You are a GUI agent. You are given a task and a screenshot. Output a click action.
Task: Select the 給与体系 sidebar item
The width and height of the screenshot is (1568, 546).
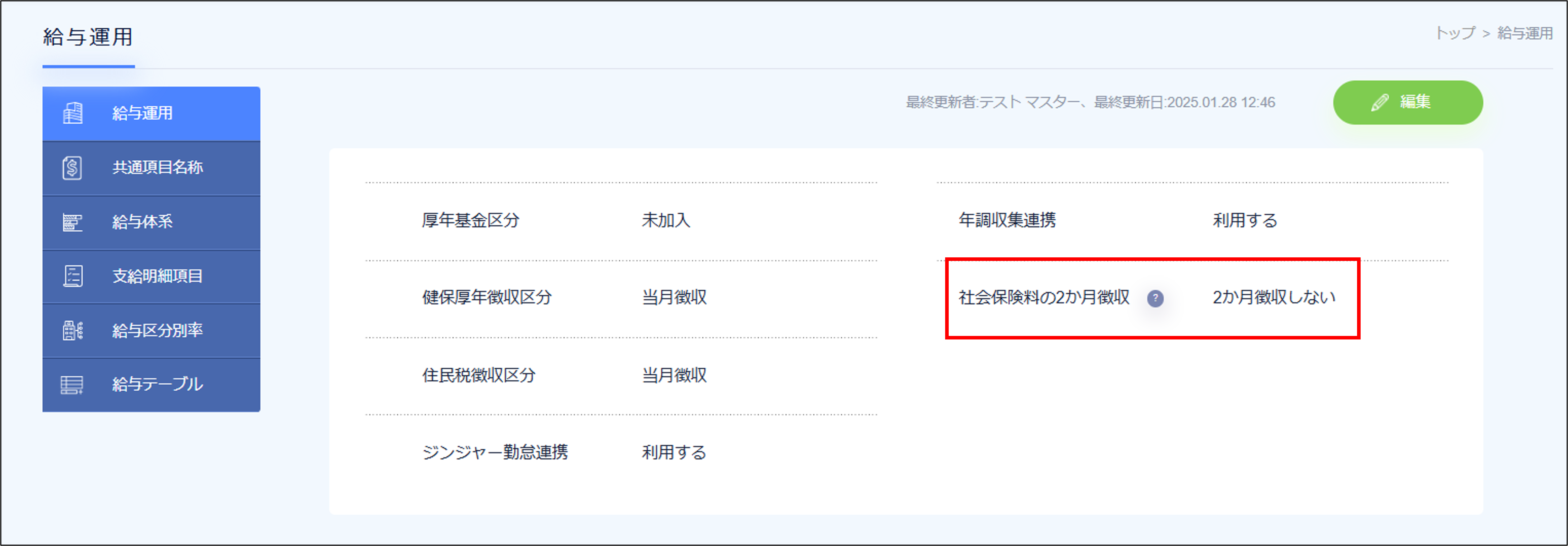coord(151,223)
